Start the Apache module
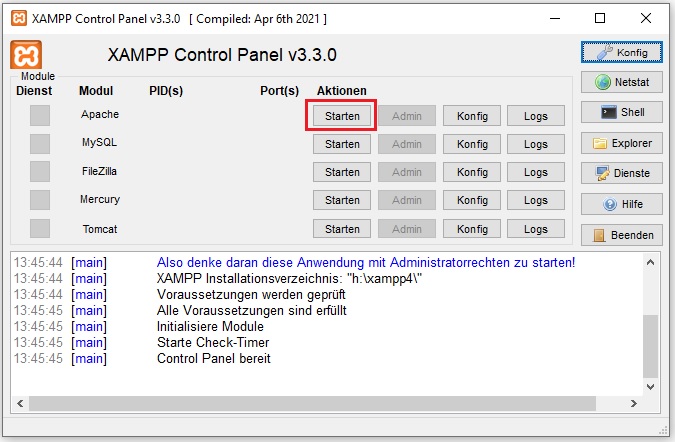 pyautogui.click(x=342, y=116)
